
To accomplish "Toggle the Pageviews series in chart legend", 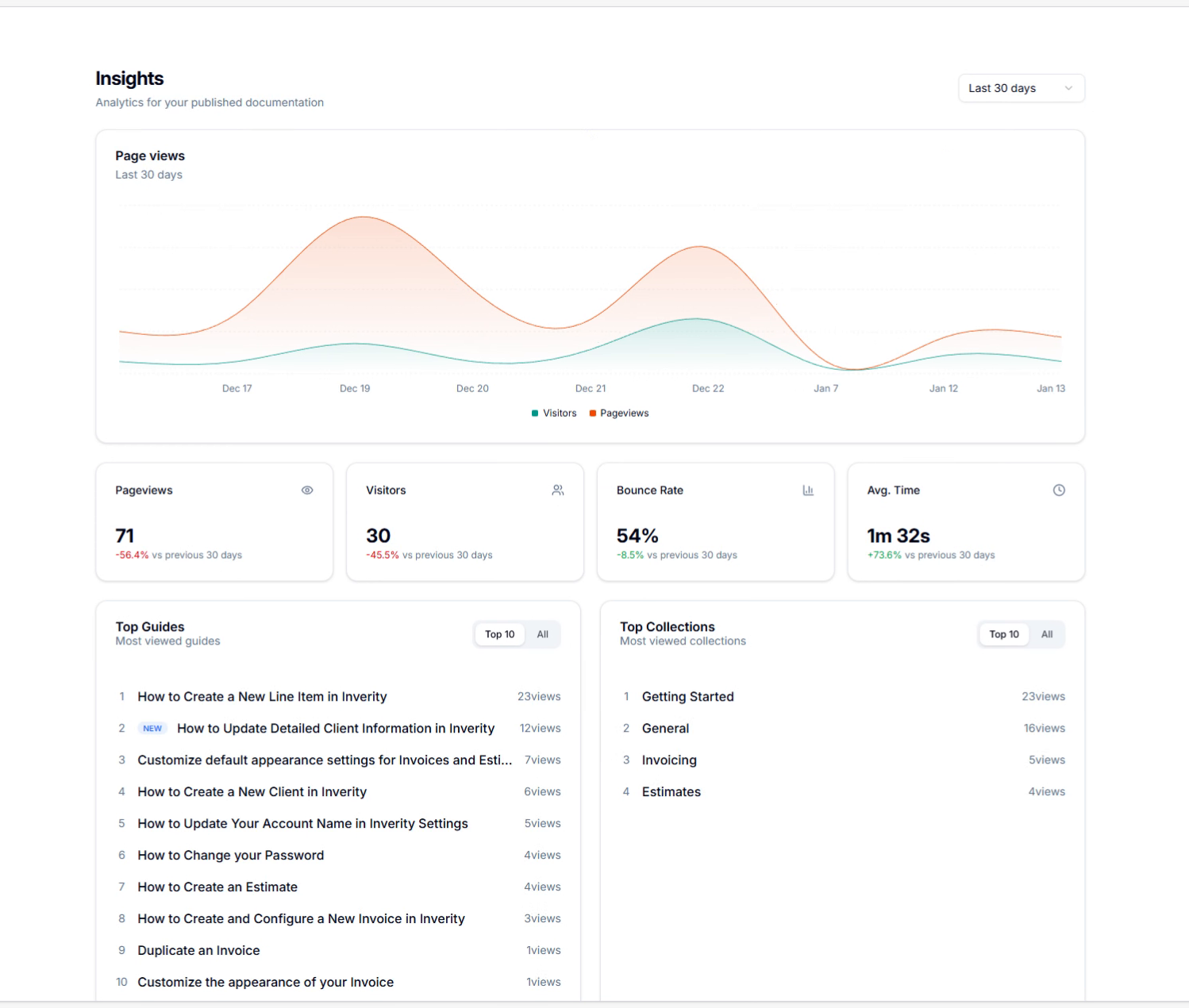I will 619,414.
